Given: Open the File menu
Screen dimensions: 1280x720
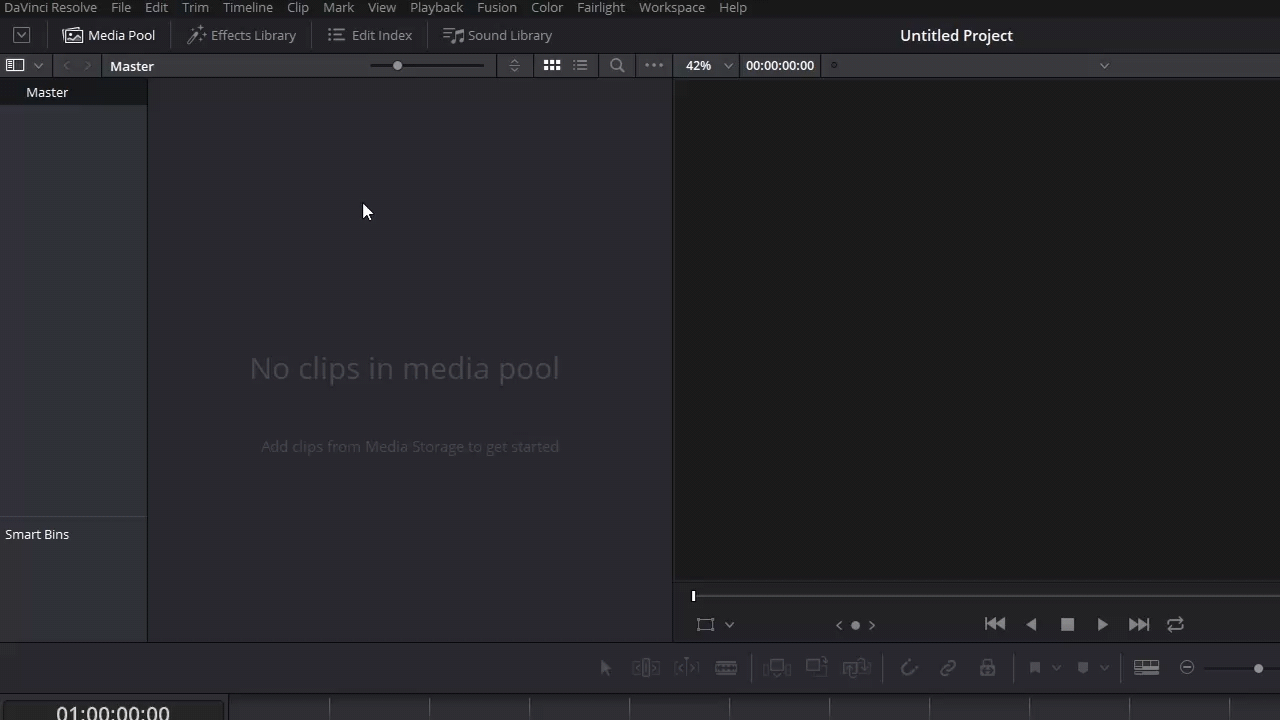Looking at the screenshot, I should coord(121,7).
